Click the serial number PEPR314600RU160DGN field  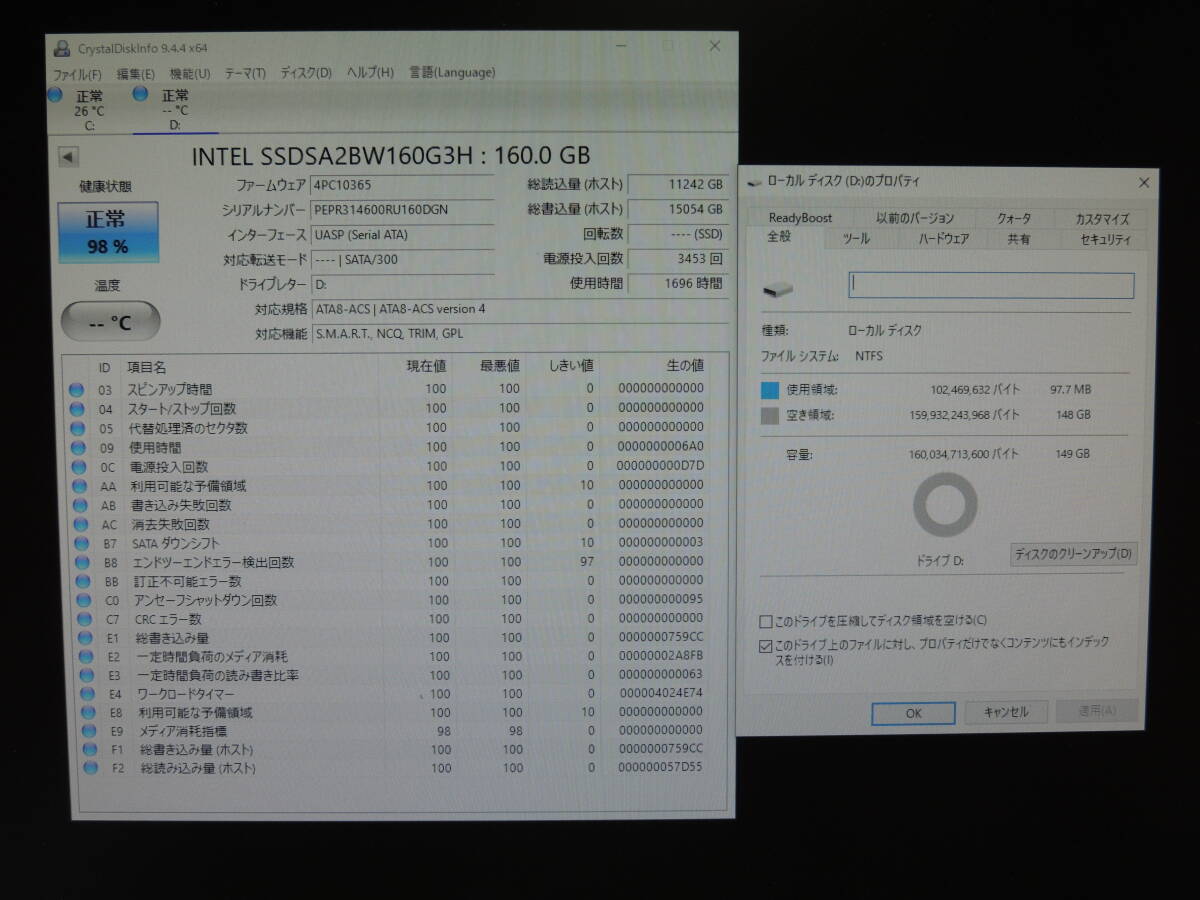tap(402, 210)
